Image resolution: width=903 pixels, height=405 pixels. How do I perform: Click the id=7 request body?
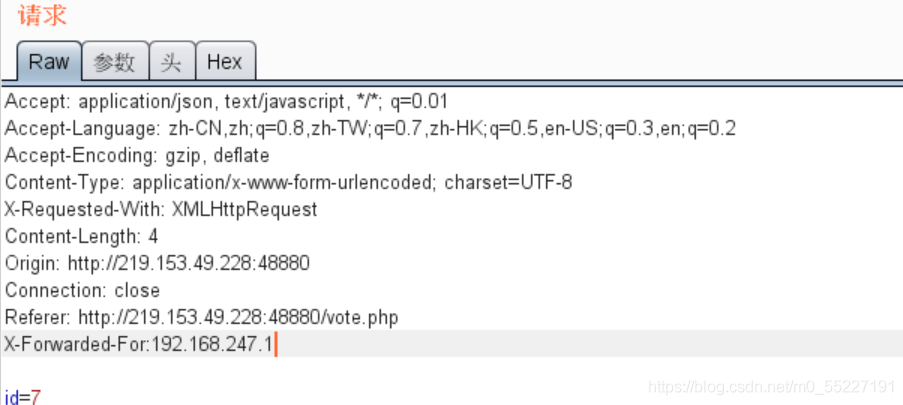coord(22,397)
